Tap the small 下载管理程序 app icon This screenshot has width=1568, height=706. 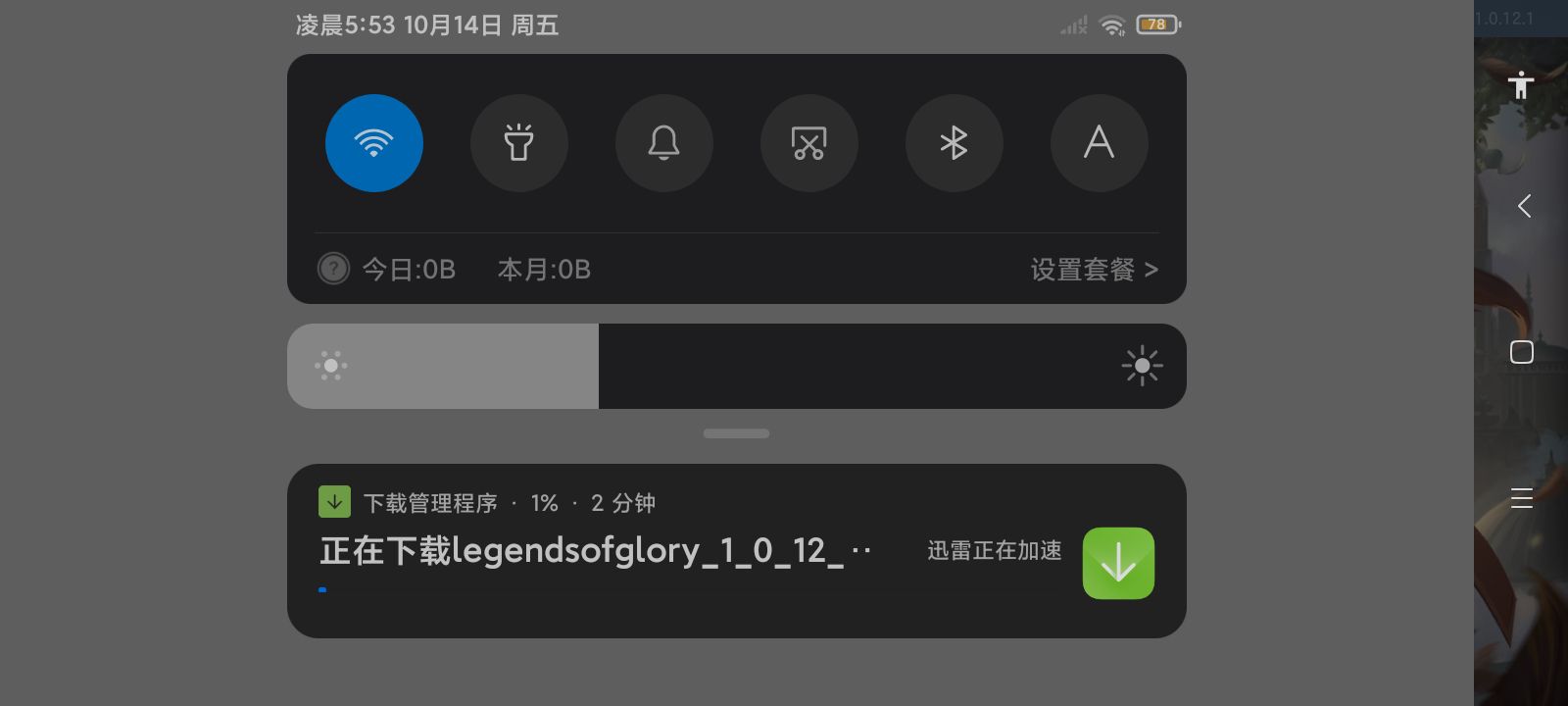(x=334, y=502)
